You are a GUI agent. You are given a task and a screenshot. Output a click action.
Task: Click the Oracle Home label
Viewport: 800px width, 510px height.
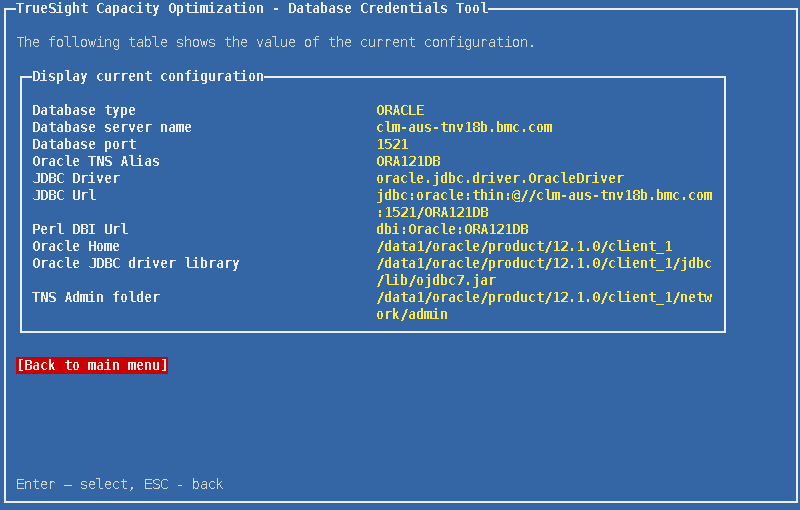76,246
